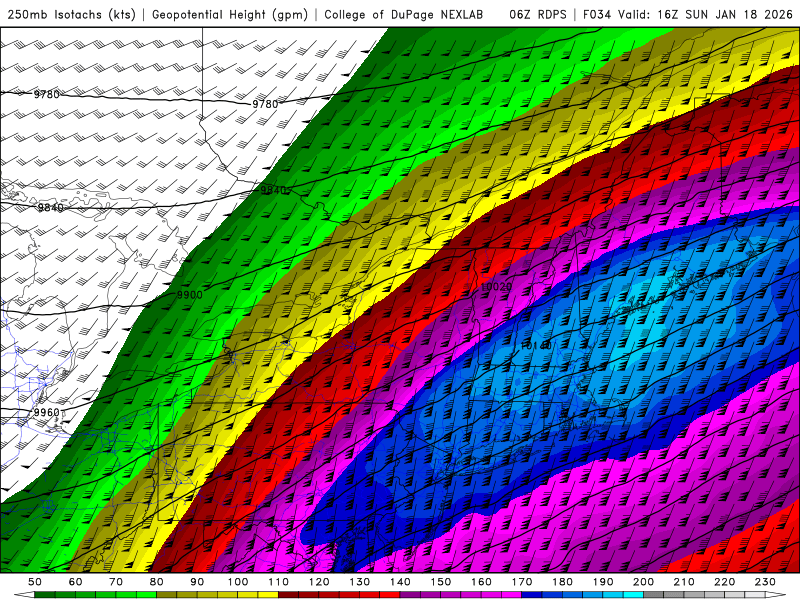The height and width of the screenshot is (600, 800).
Task: Select the cyan swatch just before 200
Action: 633,595
